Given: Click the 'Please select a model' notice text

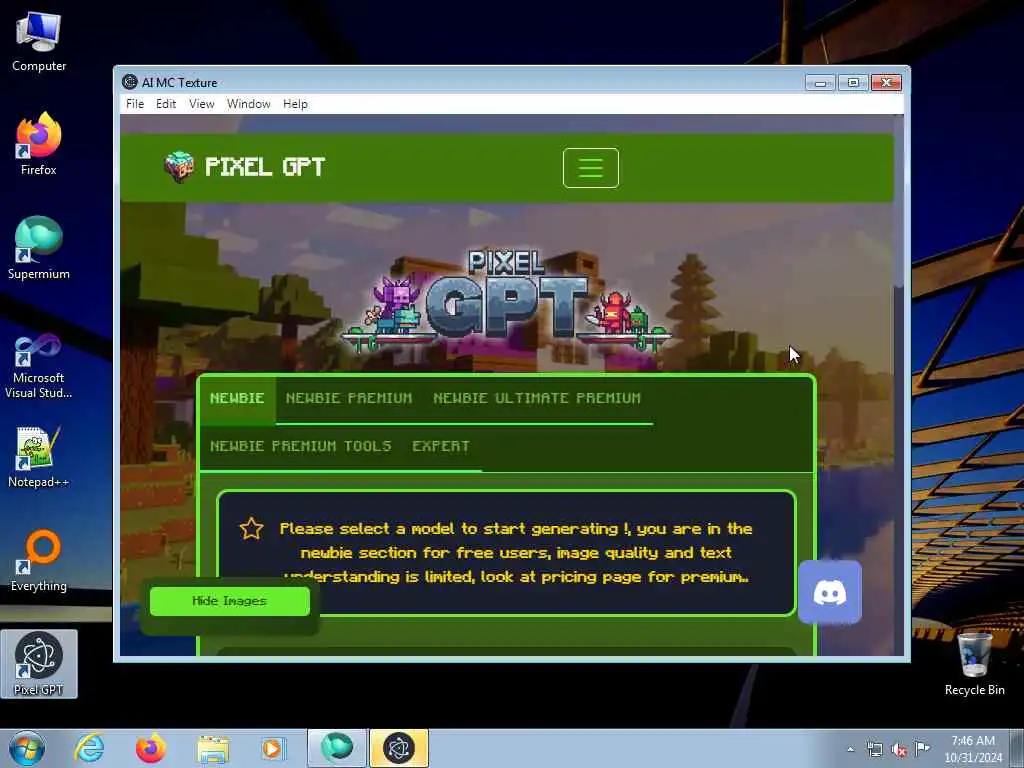Looking at the screenshot, I should point(516,552).
